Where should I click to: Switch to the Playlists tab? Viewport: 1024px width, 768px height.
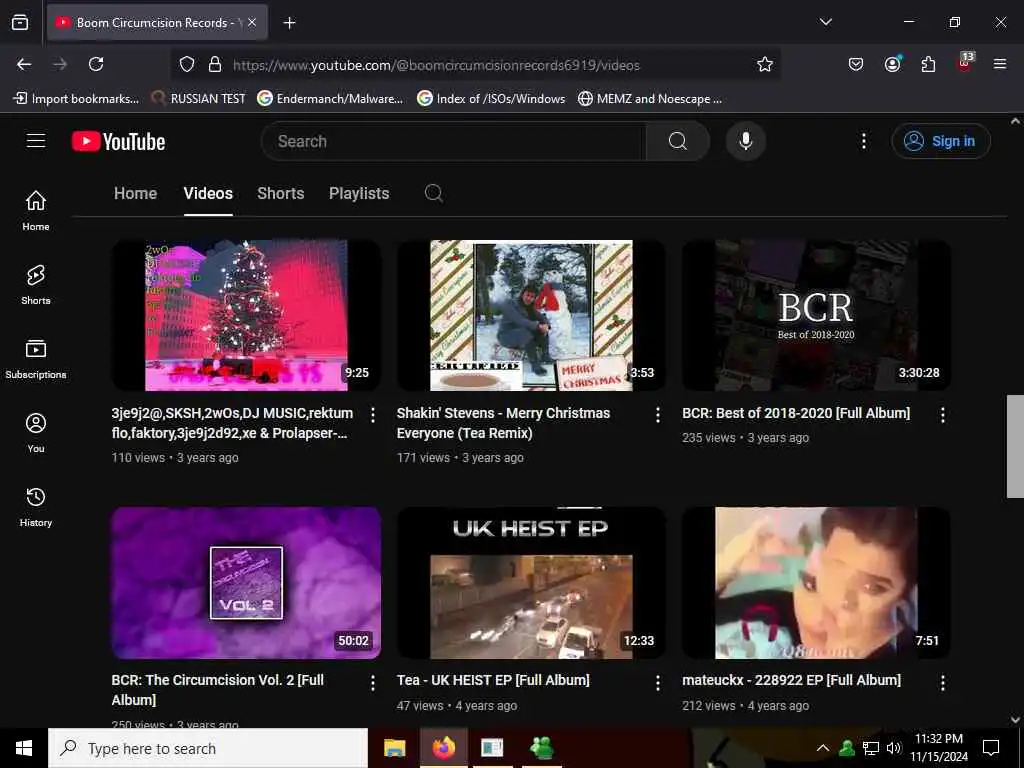pyautogui.click(x=359, y=193)
